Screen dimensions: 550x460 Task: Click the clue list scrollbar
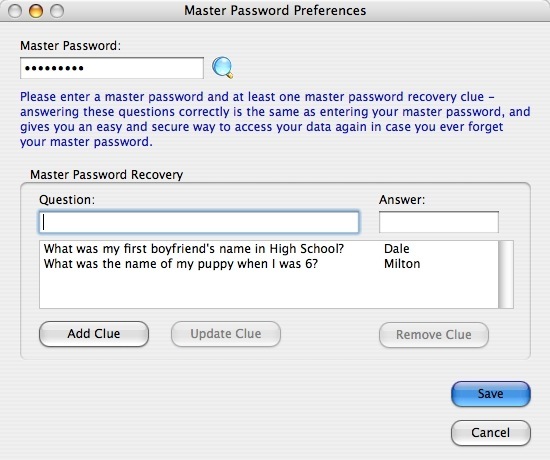pyautogui.click(x=506, y=274)
